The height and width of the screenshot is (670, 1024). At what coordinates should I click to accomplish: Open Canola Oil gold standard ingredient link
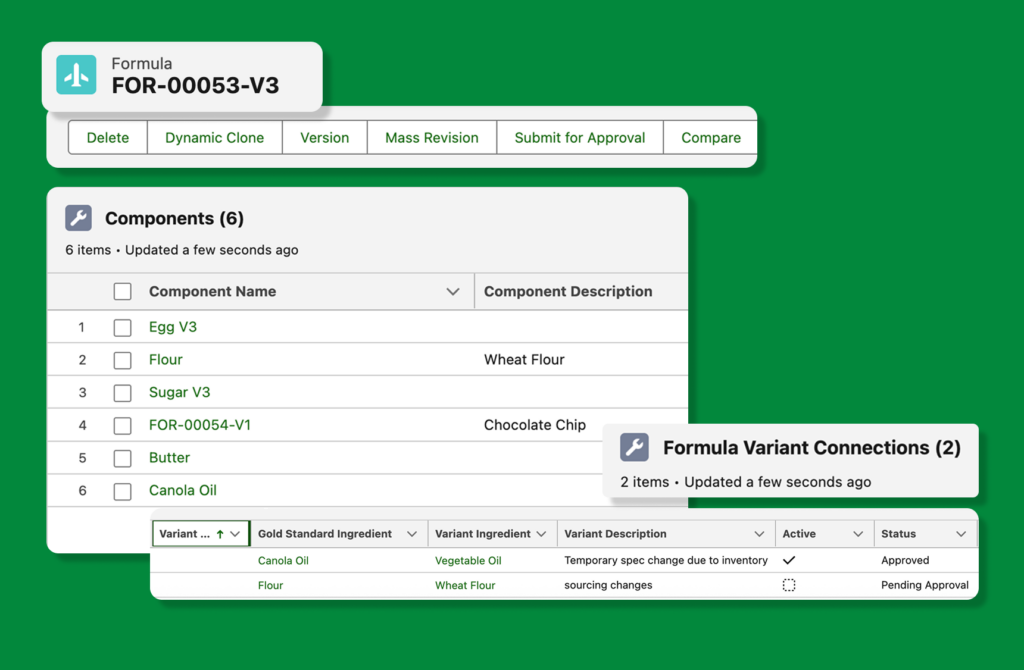pos(283,560)
